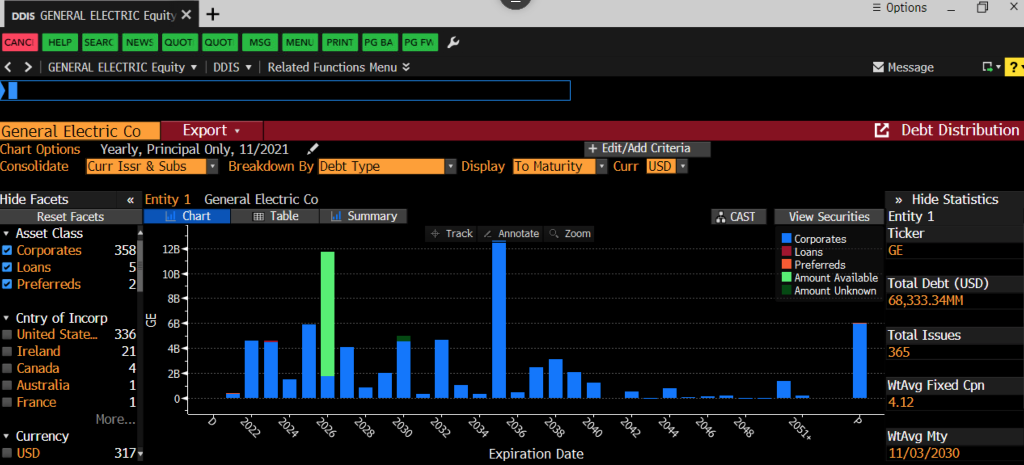Go forward with the right arrow
The width and height of the screenshot is (1024, 465).
[x=28, y=67]
